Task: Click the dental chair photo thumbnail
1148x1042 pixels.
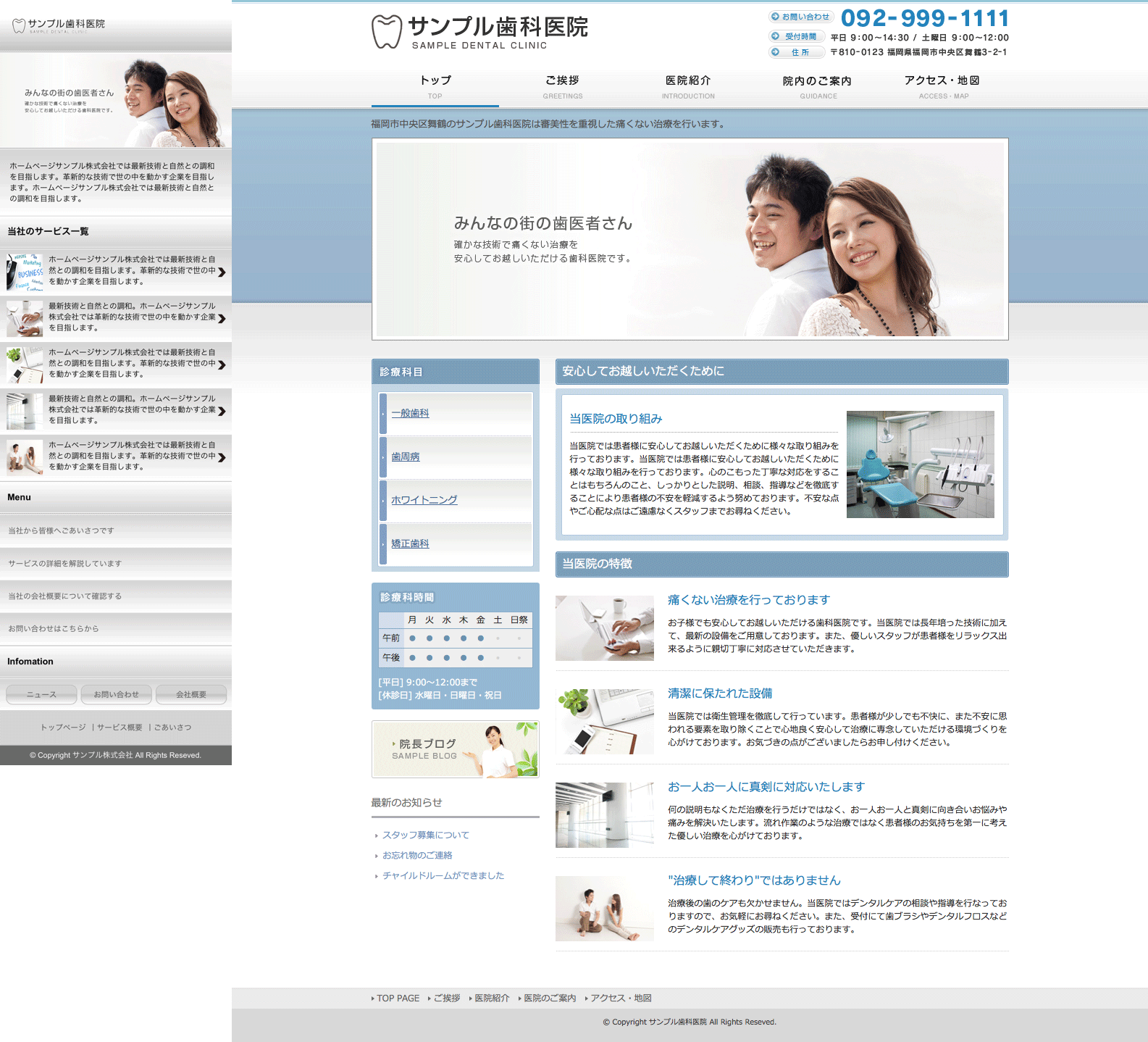Action: (920, 464)
